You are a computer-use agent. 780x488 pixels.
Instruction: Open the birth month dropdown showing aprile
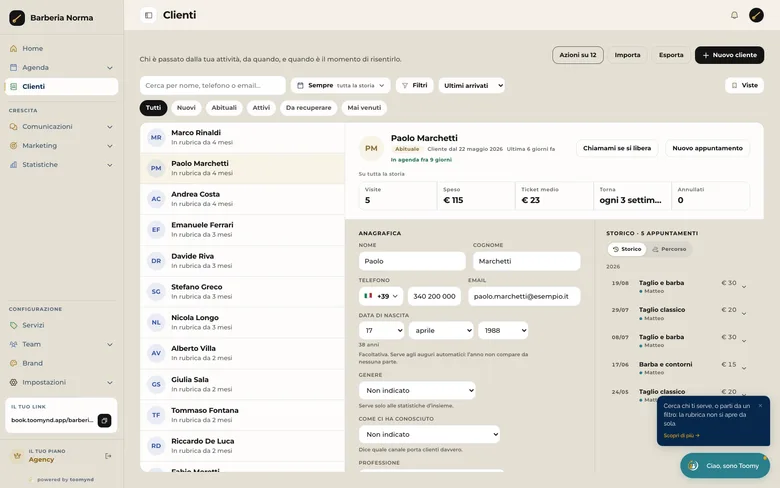coord(441,330)
